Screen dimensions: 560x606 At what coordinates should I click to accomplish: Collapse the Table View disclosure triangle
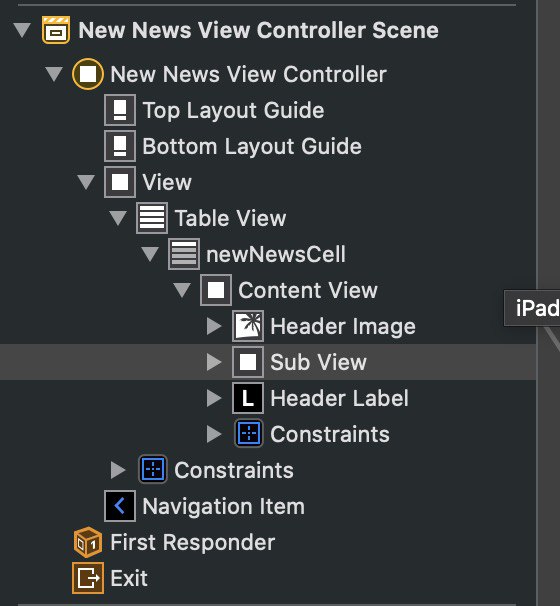[118, 218]
